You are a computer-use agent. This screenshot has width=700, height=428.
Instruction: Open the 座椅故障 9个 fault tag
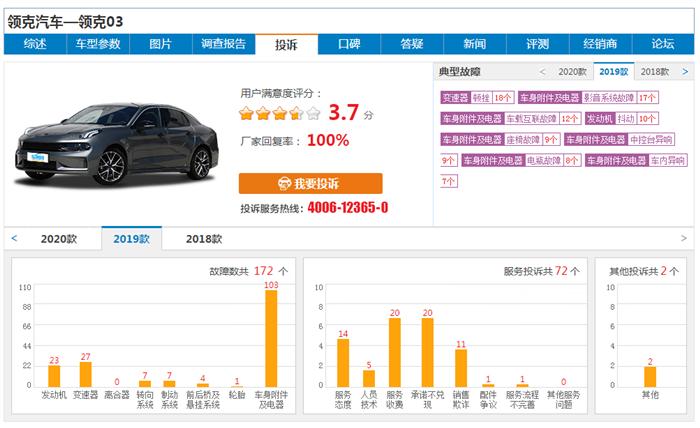pos(500,140)
